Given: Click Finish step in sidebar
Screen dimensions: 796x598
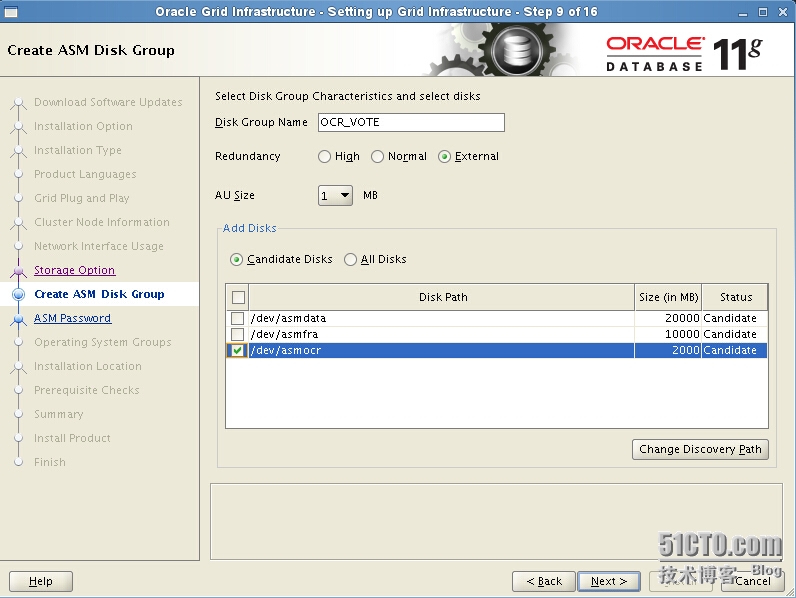Looking at the screenshot, I should pyautogui.click(x=50, y=462).
